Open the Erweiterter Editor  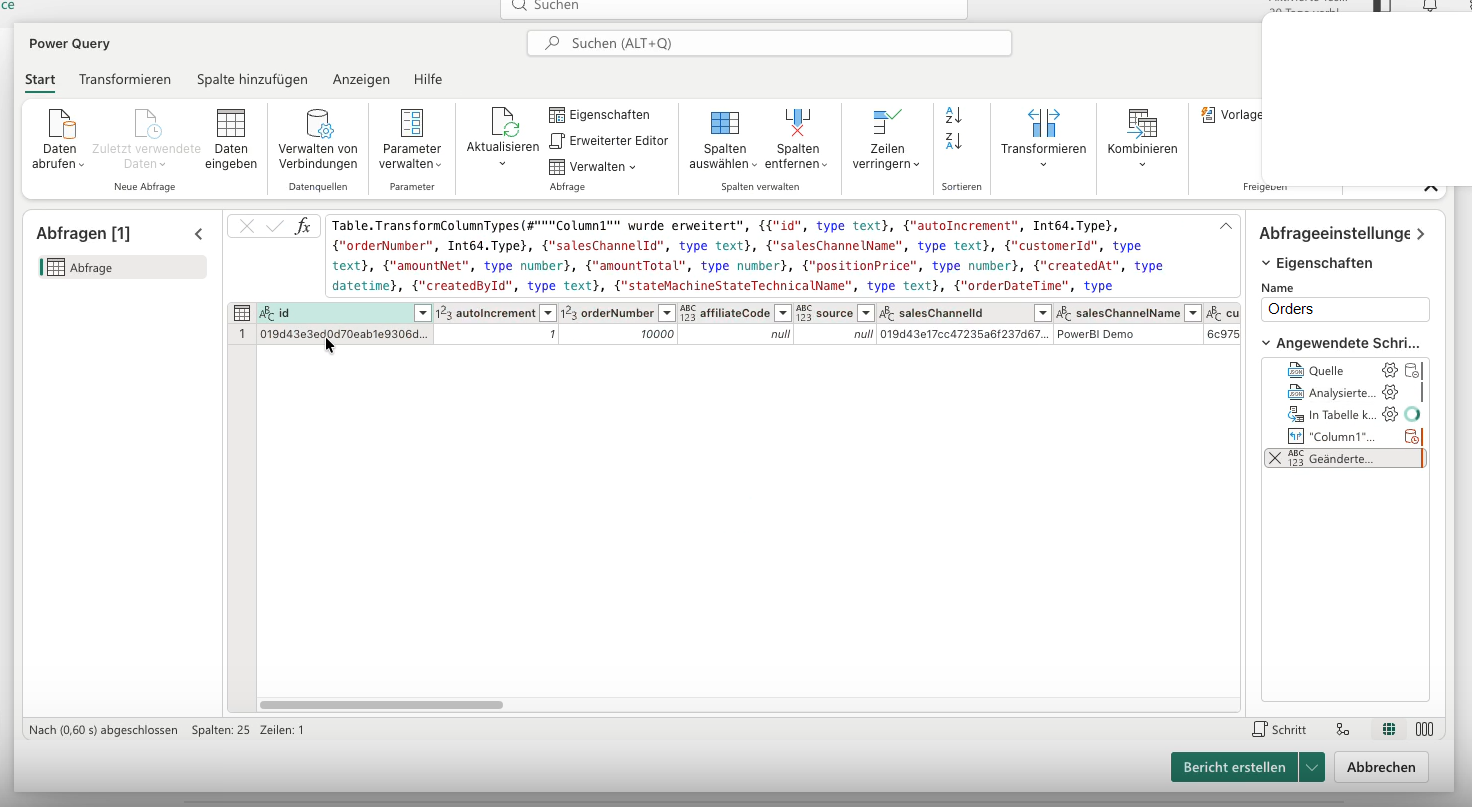609,140
